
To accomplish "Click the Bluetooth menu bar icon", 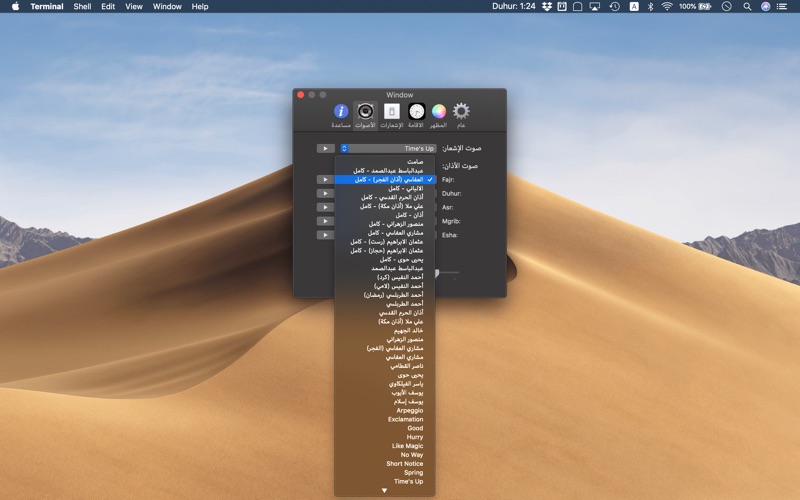I will tap(651, 7).
